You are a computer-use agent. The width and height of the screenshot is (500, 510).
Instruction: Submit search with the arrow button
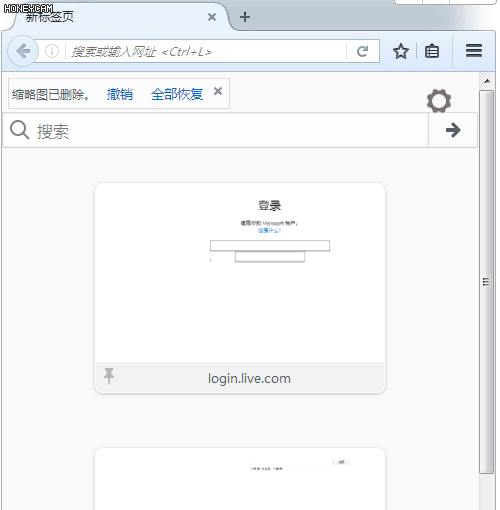tap(453, 130)
